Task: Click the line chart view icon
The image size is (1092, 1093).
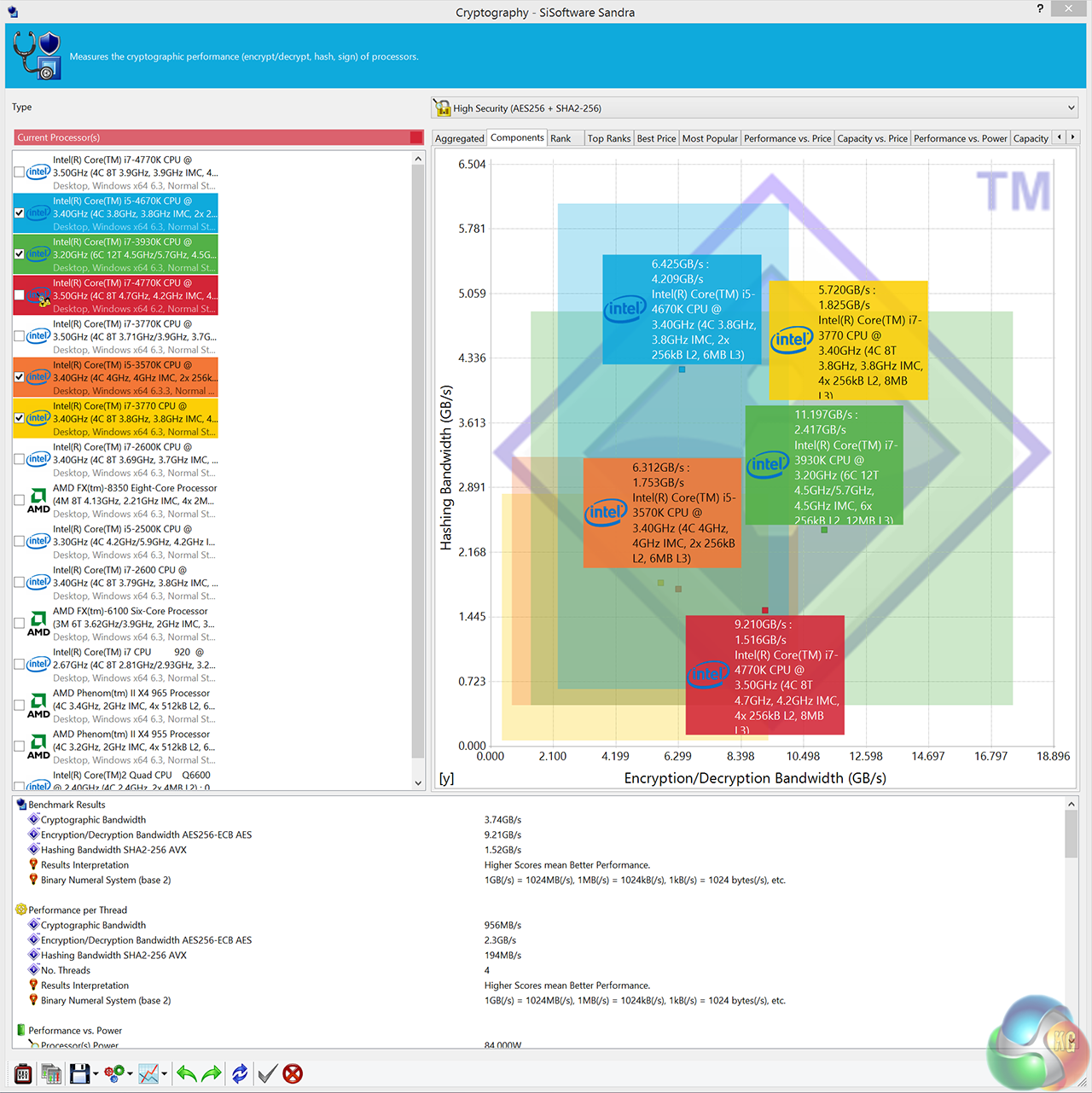Action: 148,1073
